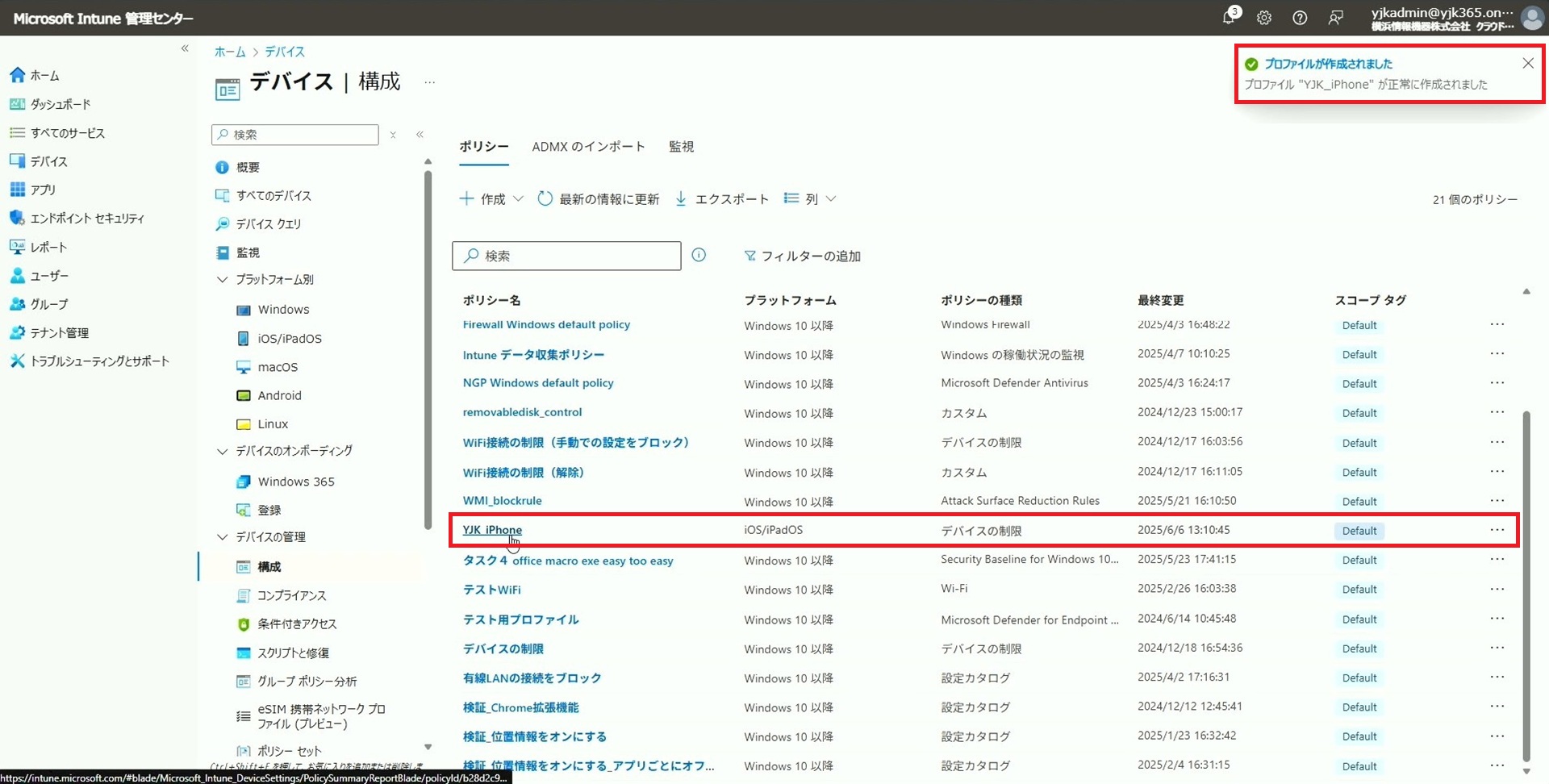
Task: Collapse the プラットフォーム別 tree section
Action: 223,279
